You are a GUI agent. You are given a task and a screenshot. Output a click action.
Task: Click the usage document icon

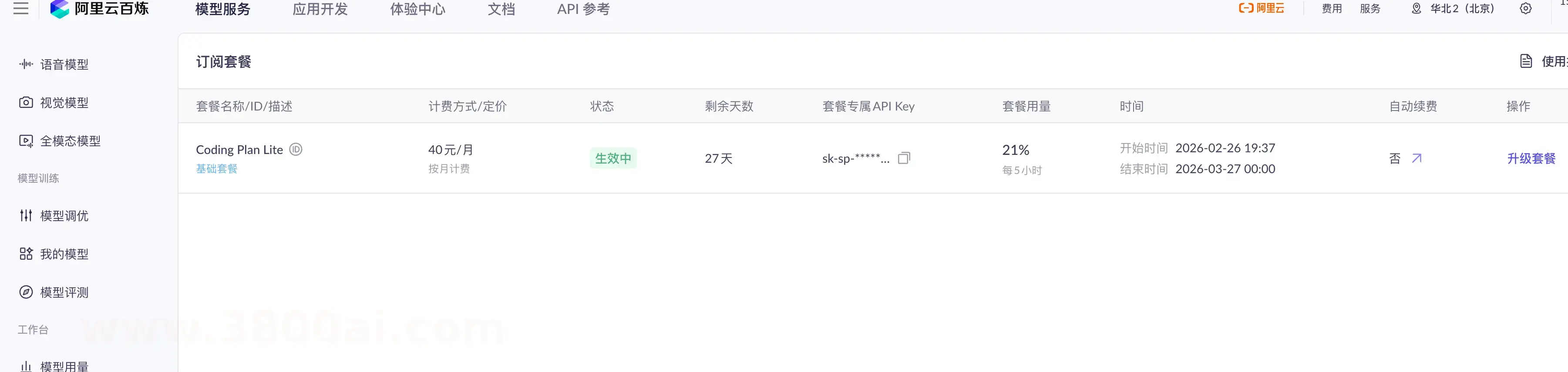[x=1526, y=61]
